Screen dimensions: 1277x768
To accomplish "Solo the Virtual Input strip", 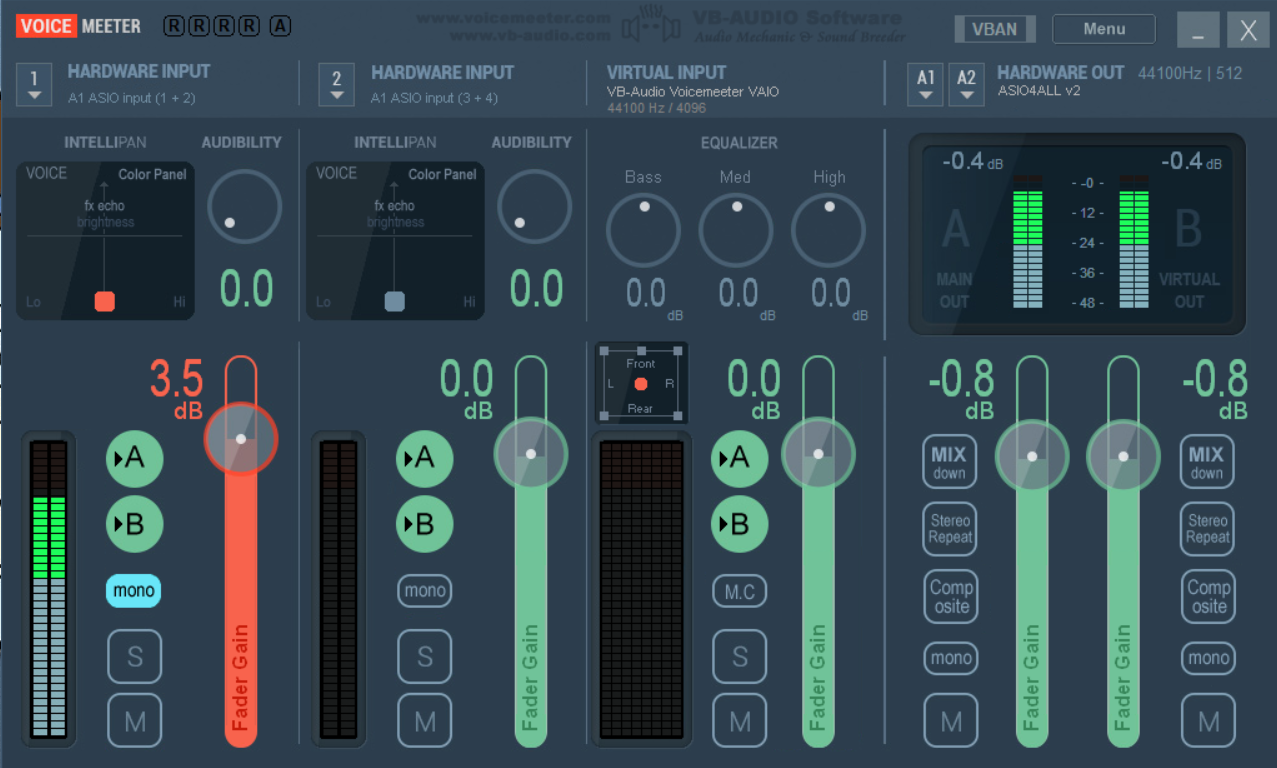I will (x=740, y=657).
